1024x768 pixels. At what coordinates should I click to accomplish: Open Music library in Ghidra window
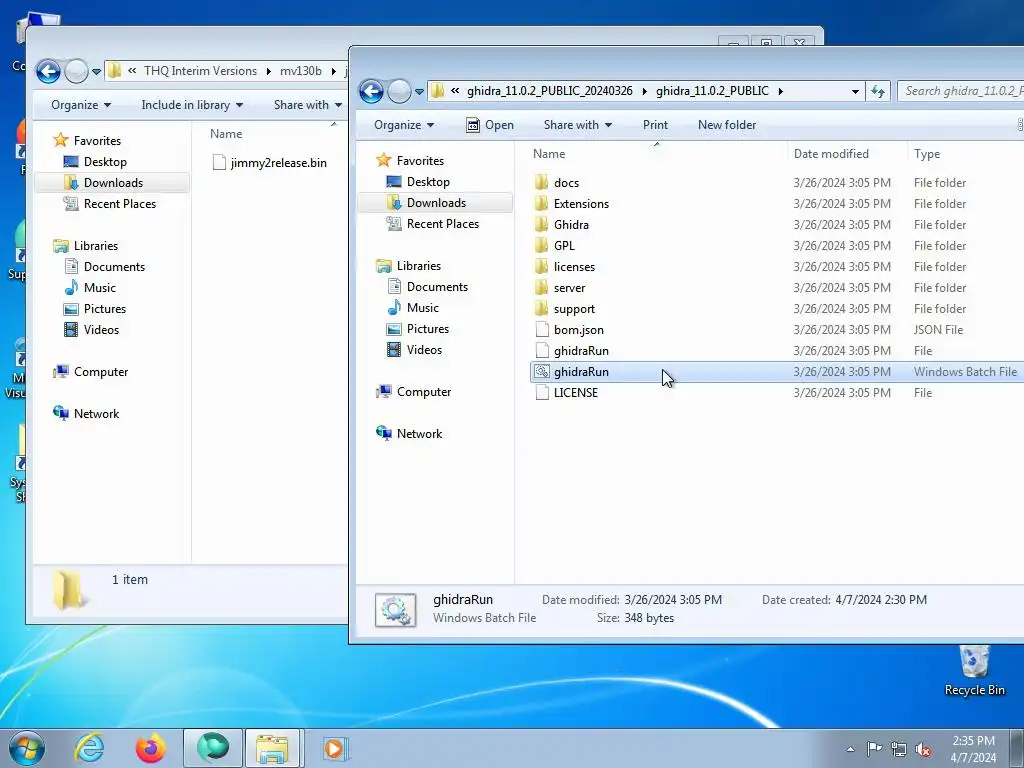[x=423, y=308]
